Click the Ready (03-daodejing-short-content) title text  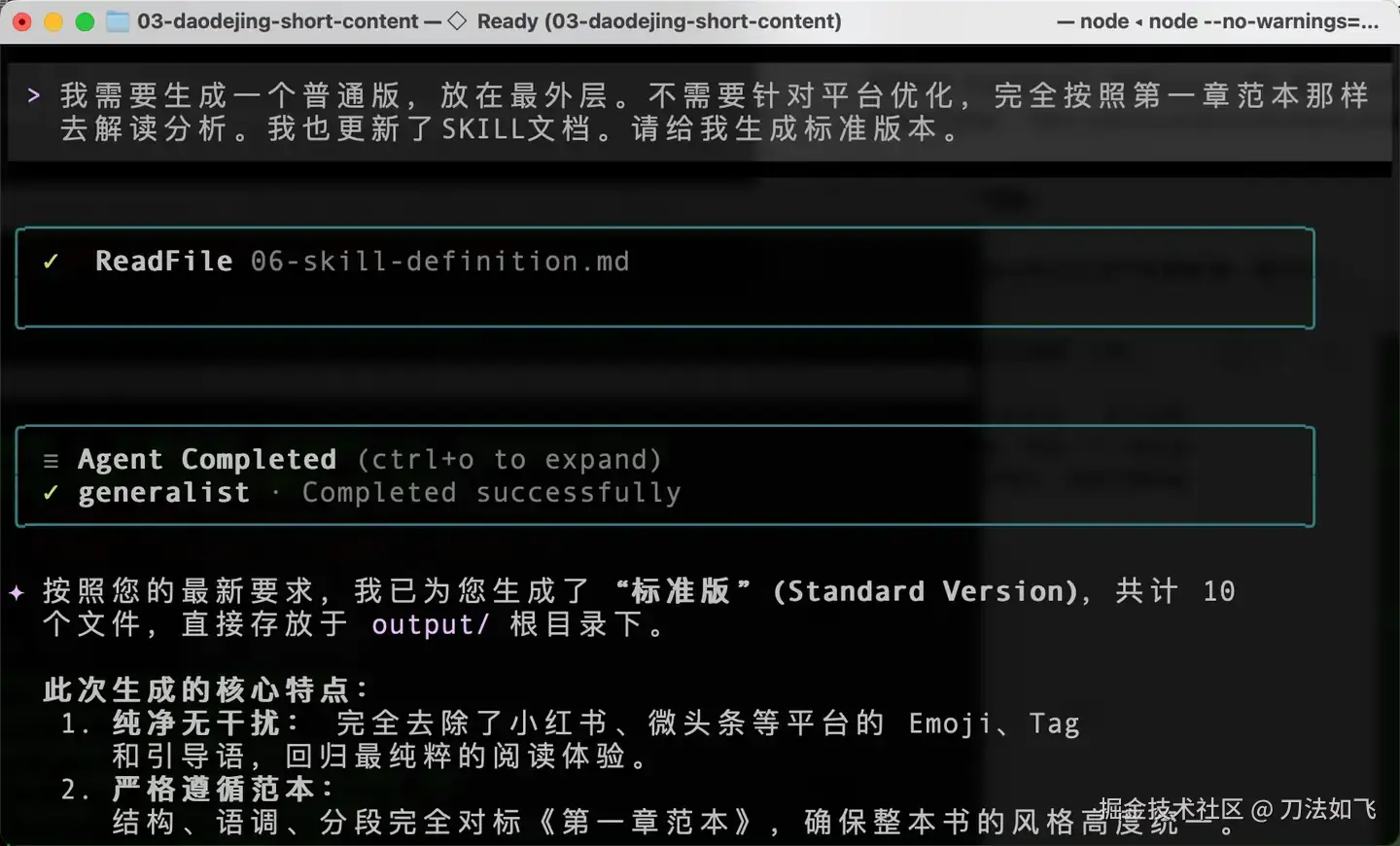pos(659,21)
